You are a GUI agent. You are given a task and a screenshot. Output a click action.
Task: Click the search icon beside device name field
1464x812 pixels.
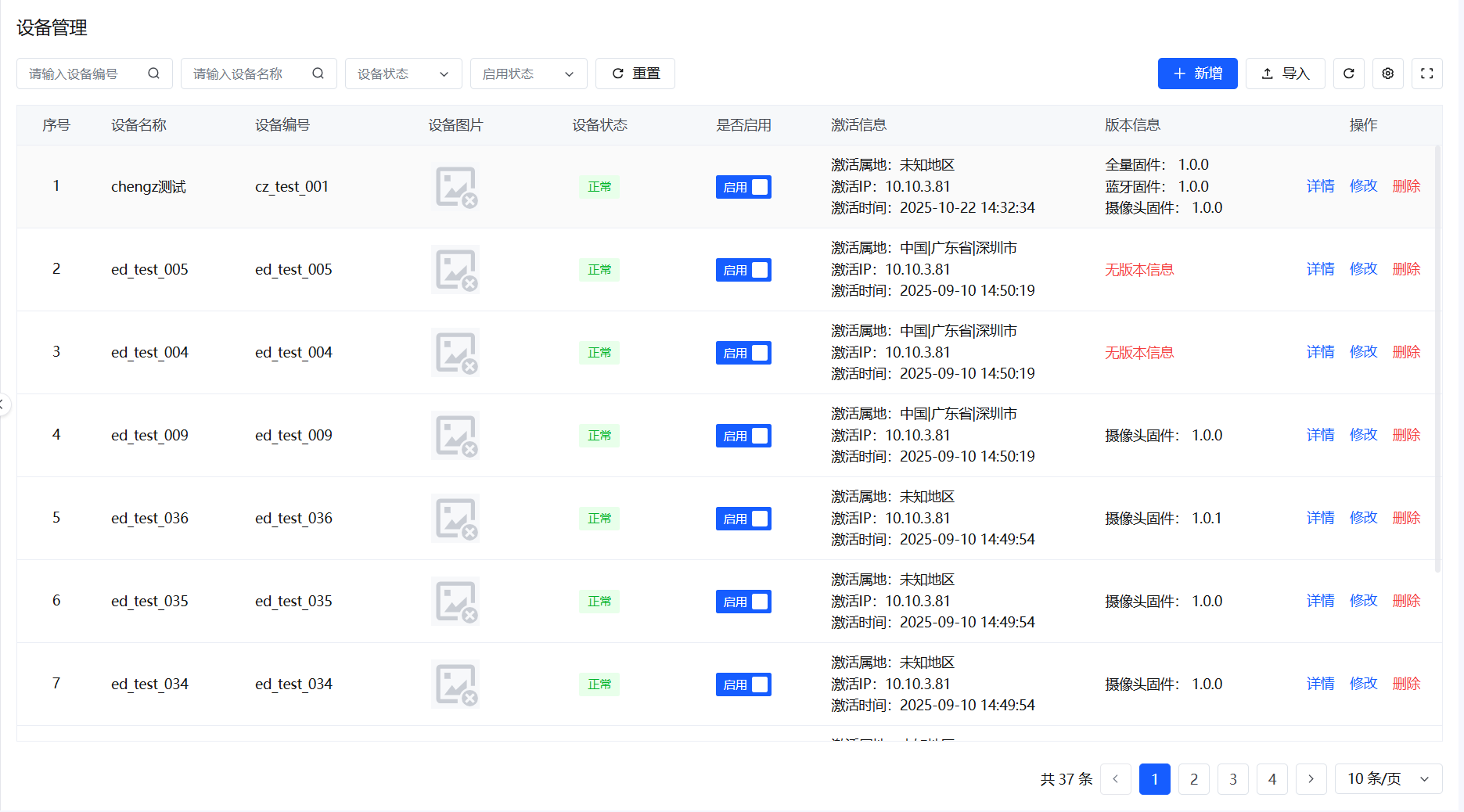(x=318, y=73)
